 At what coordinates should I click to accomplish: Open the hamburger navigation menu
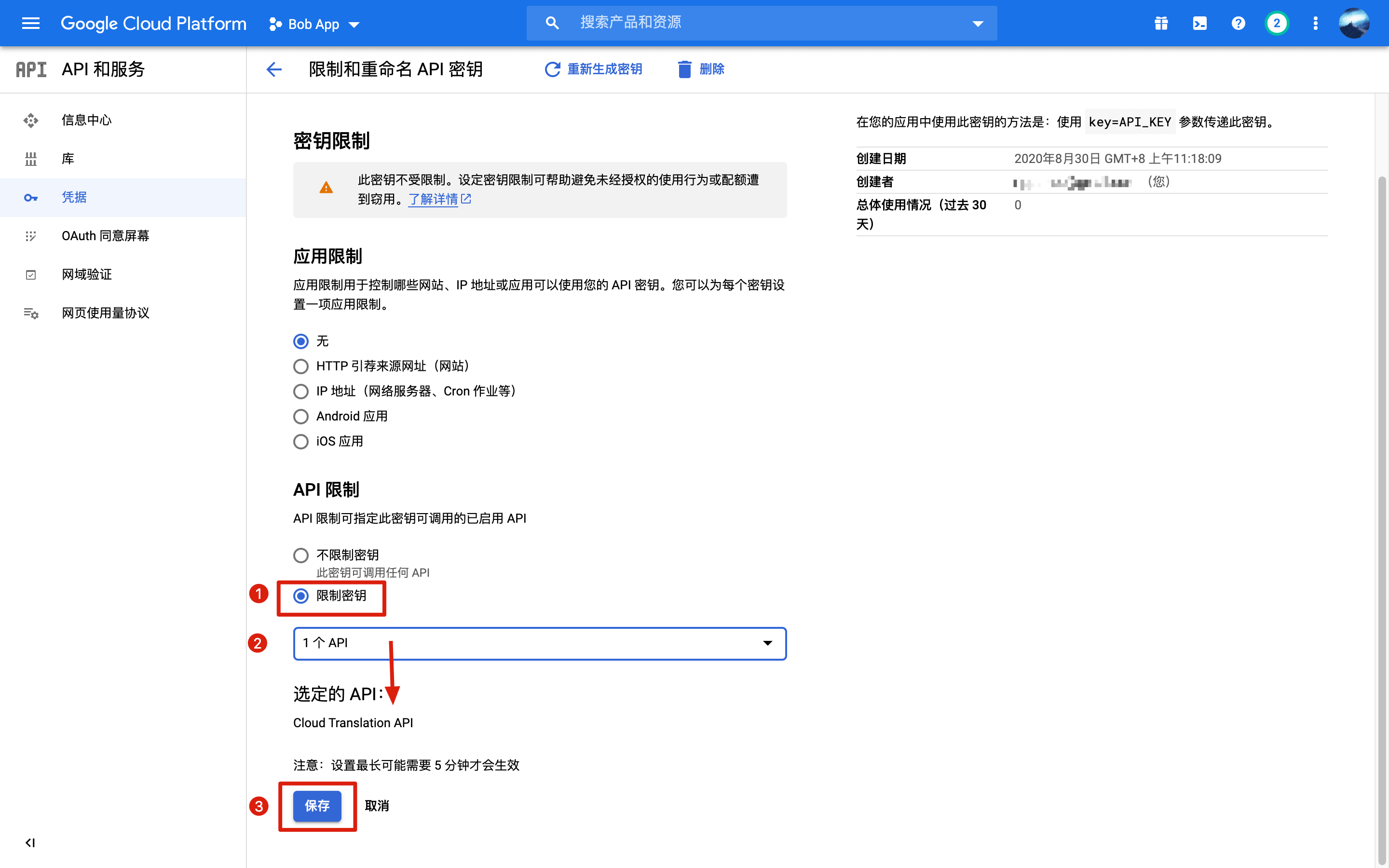pyautogui.click(x=30, y=23)
